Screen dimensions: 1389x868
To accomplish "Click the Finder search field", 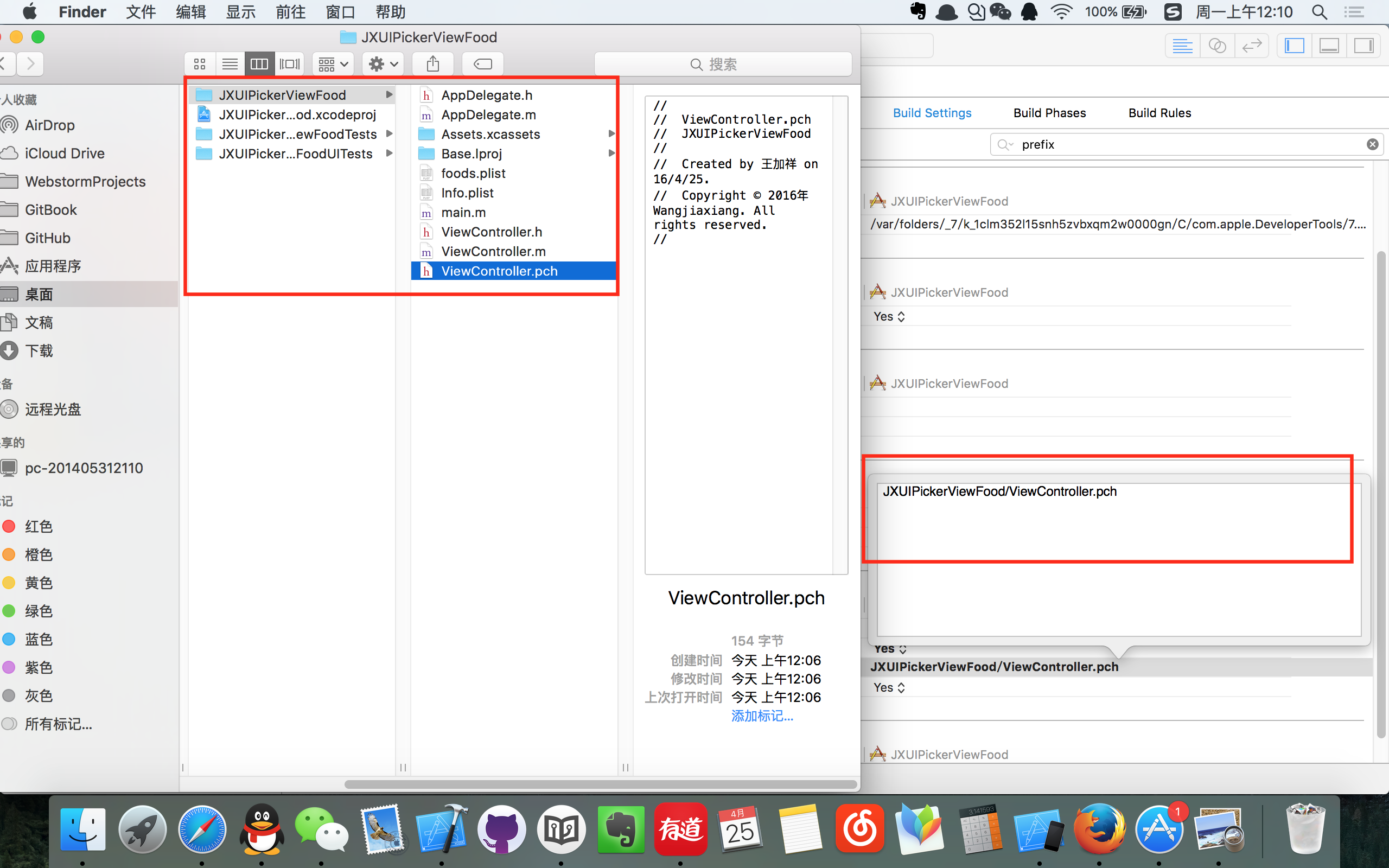I will click(x=723, y=65).
